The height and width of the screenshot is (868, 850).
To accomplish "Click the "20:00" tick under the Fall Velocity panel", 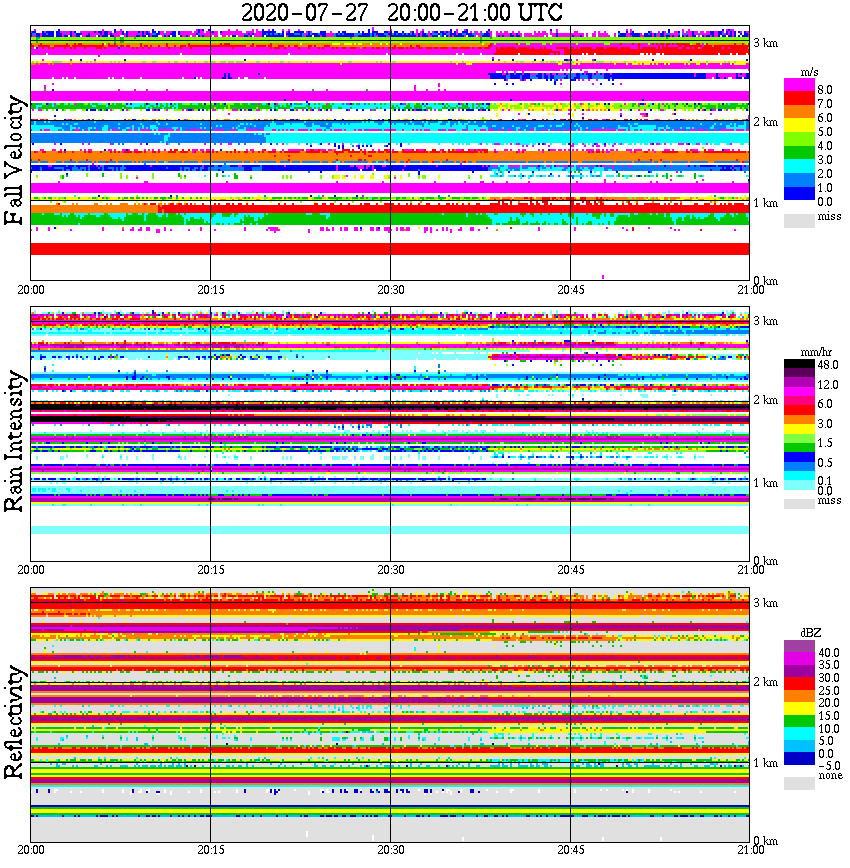I will [x=31, y=290].
